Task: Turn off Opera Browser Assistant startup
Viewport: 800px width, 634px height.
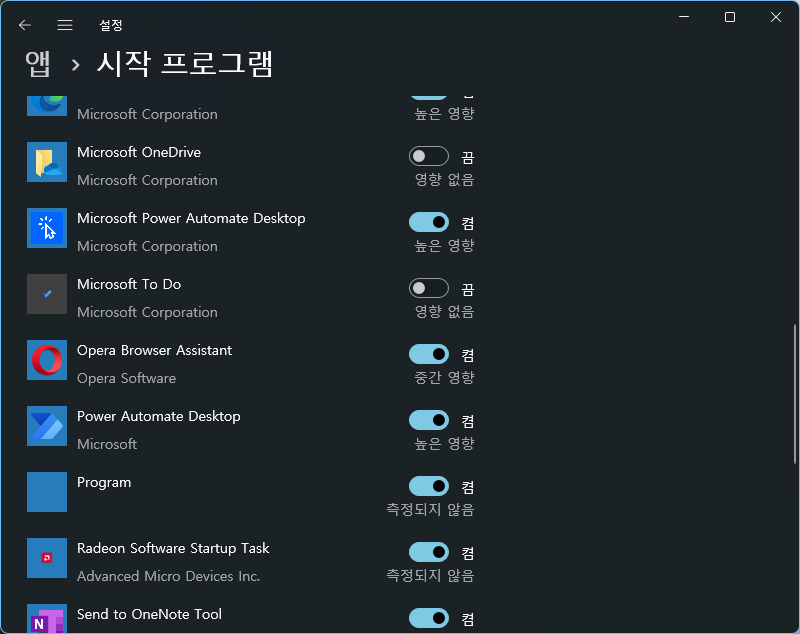Action: [429, 354]
